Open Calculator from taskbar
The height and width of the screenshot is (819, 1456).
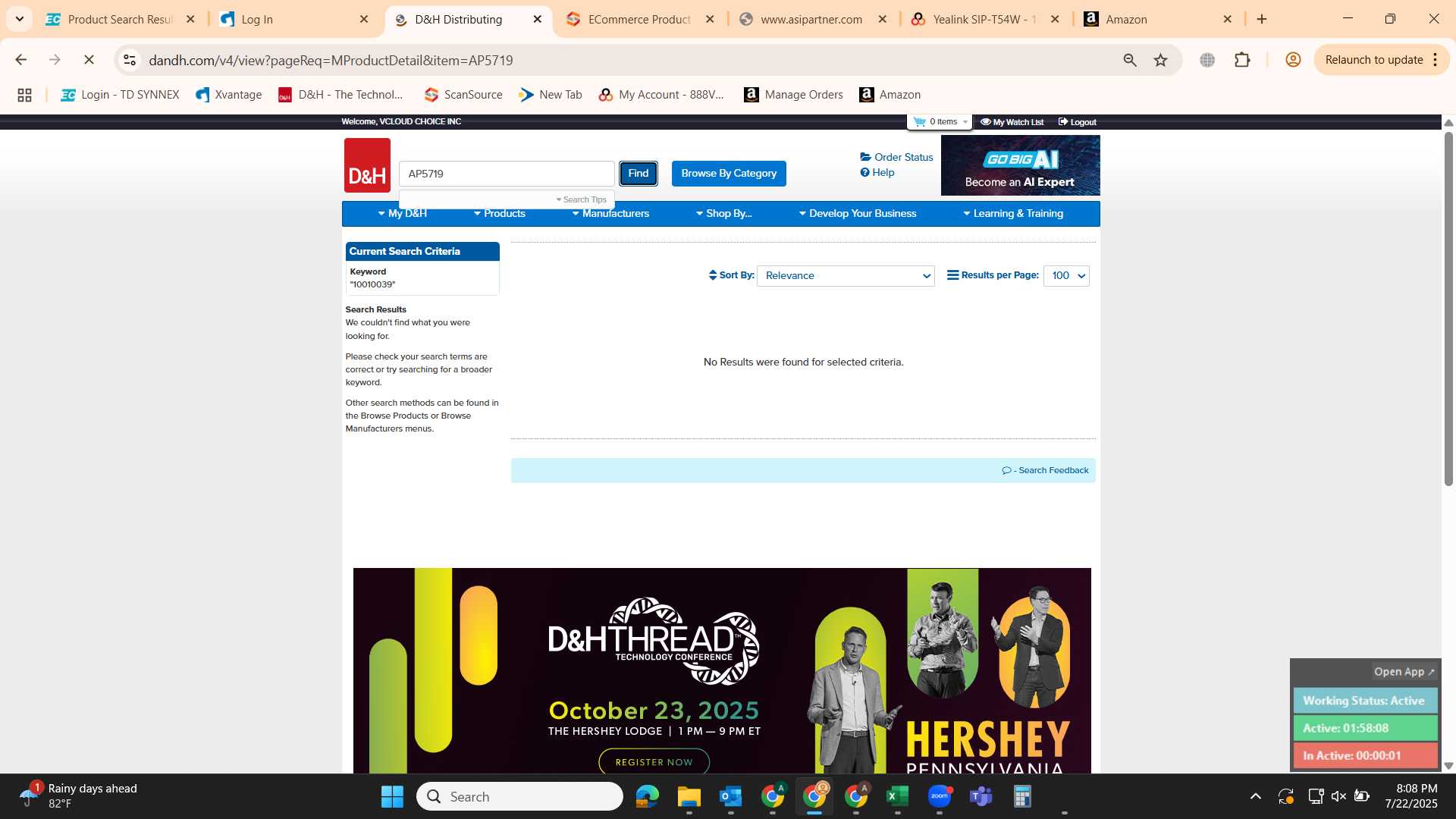(1022, 796)
